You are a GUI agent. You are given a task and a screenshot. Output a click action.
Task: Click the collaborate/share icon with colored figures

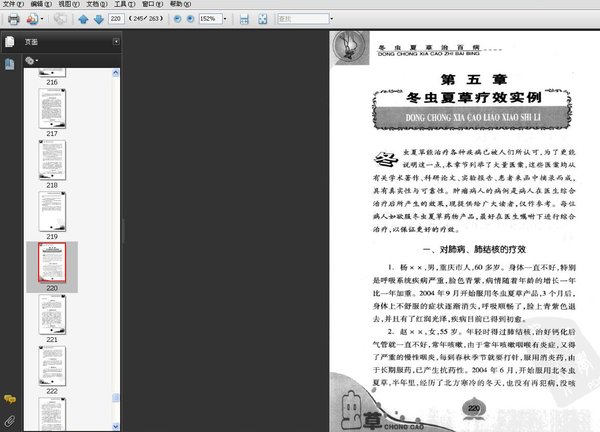pos(33,19)
